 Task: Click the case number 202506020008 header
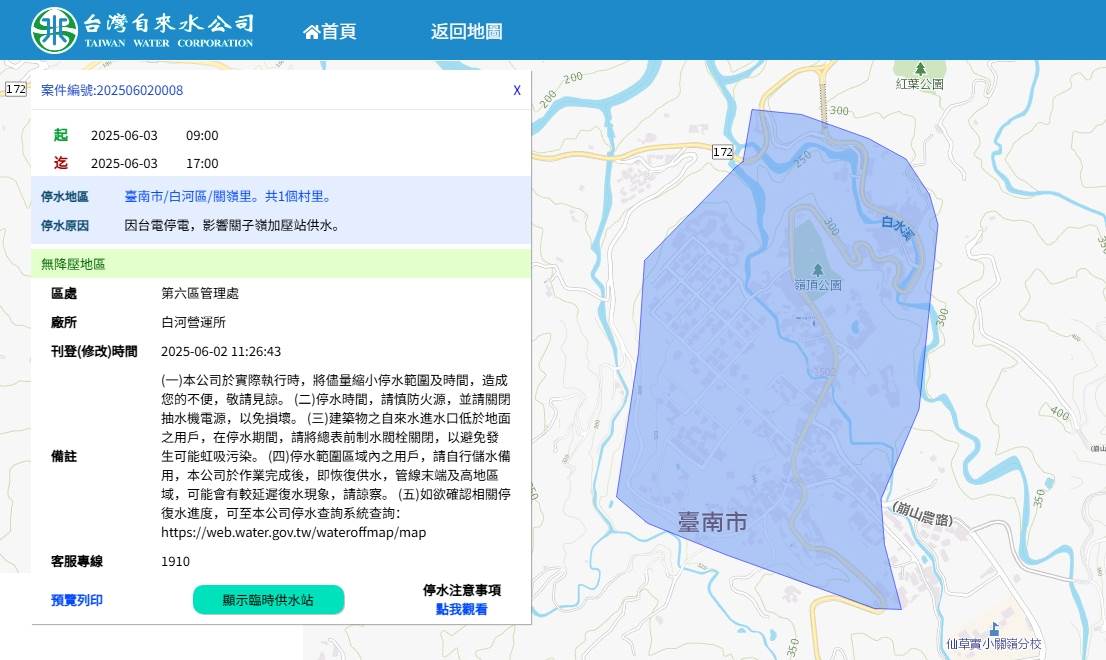(112, 90)
